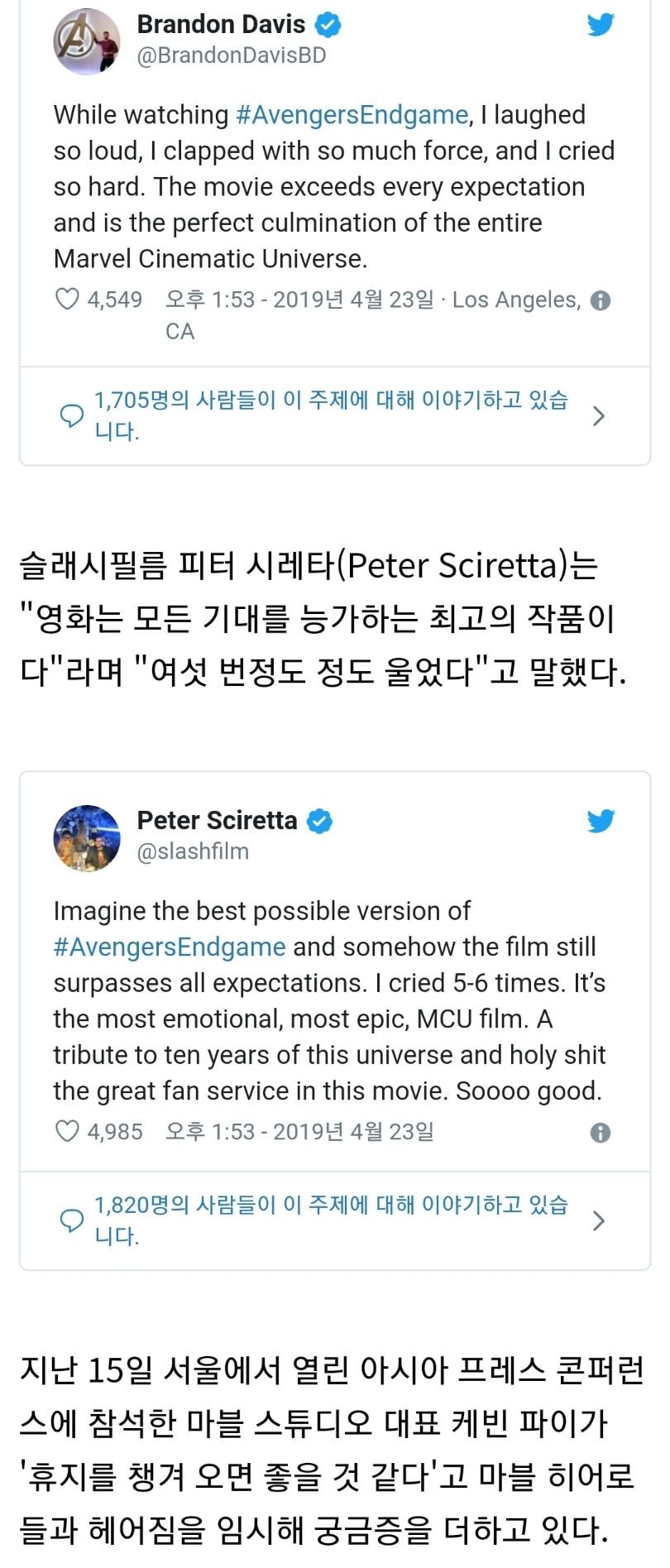Click the Peter Sciretta display name
Screen dimensions: 670x1568
coord(217,821)
